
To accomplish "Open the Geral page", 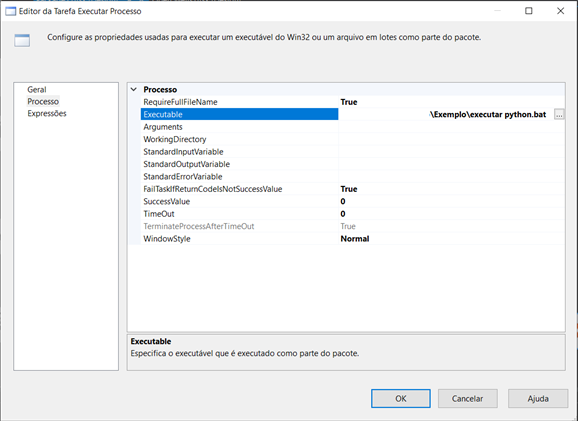I will click(36, 90).
